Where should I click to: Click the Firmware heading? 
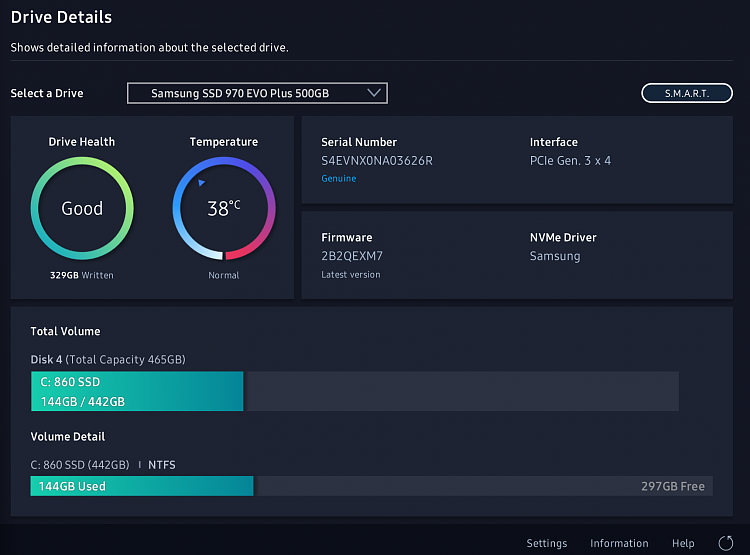click(x=347, y=237)
